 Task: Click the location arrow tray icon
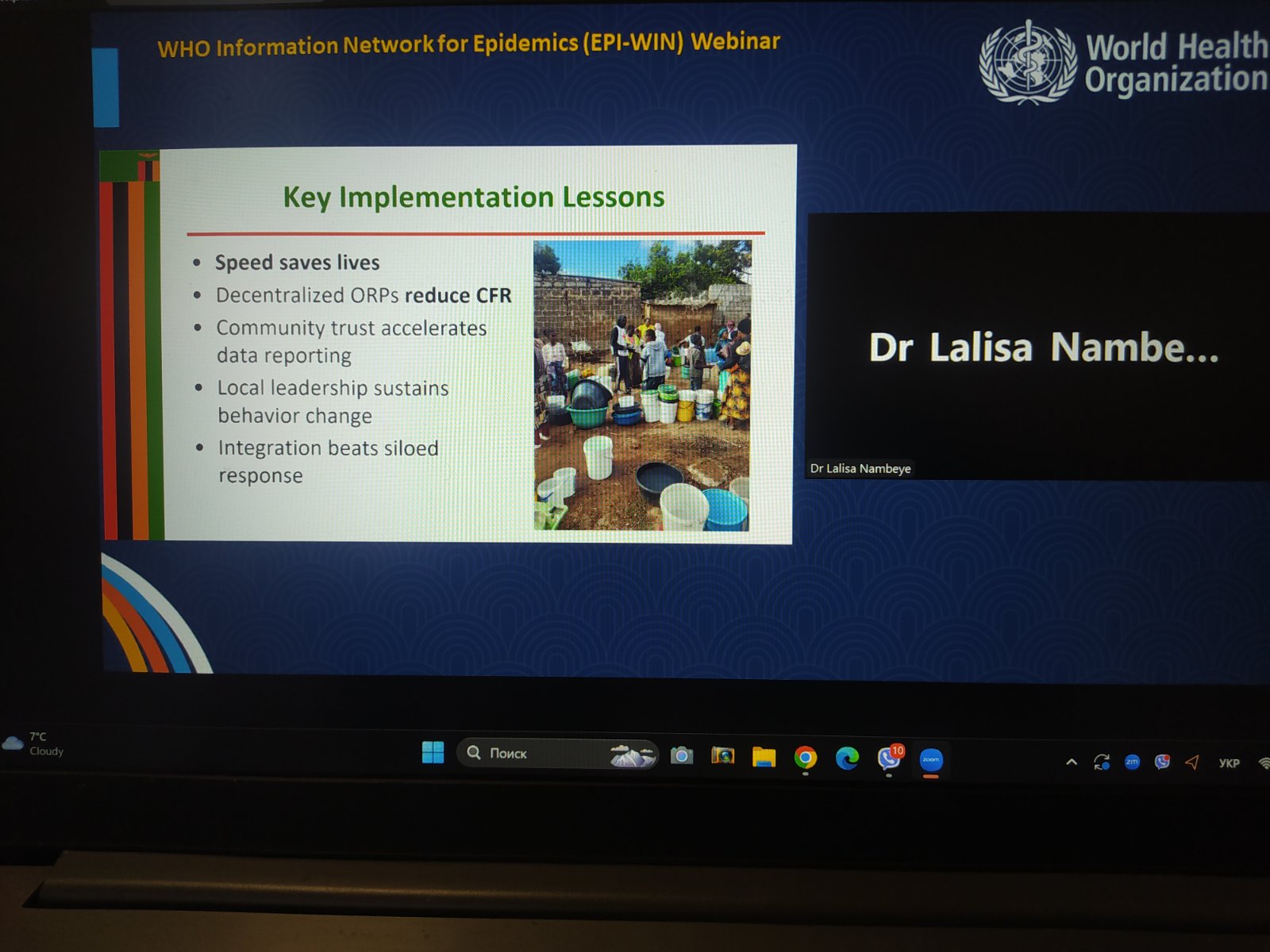coord(1192,762)
